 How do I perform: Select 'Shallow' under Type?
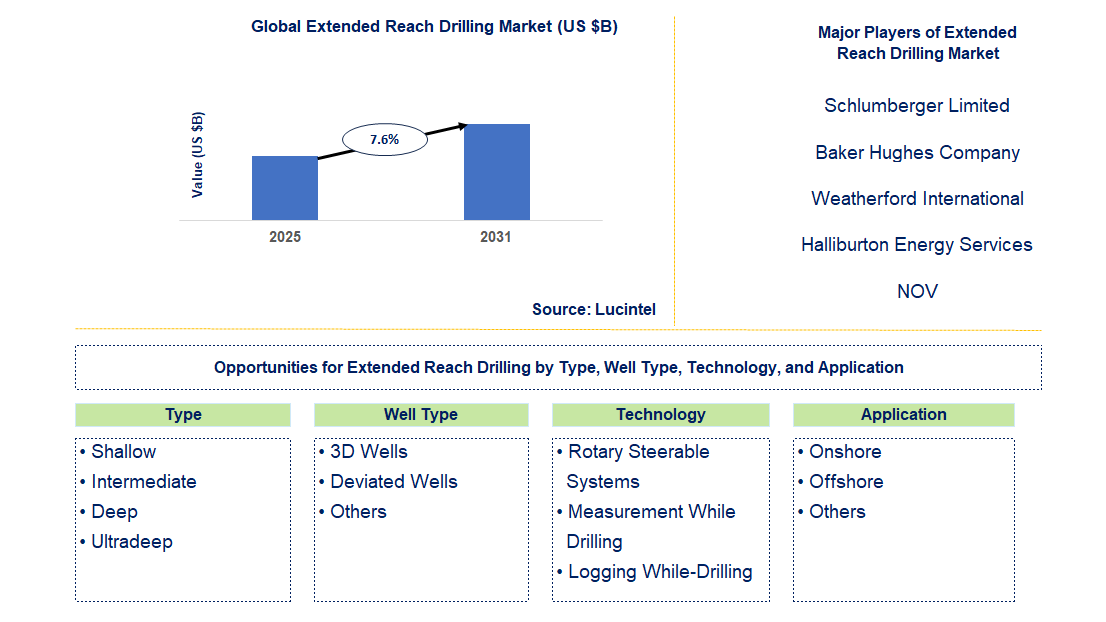pyautogui.click(x=123, y=452)
